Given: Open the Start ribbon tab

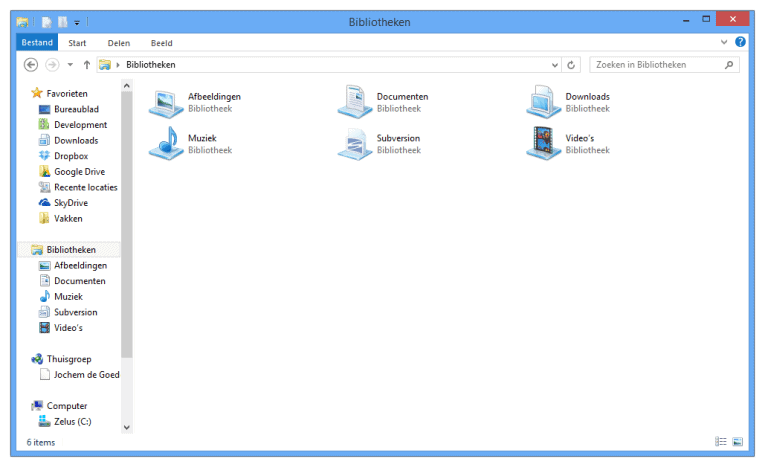Looking at the screenshot, I should [x=77, y=43].
